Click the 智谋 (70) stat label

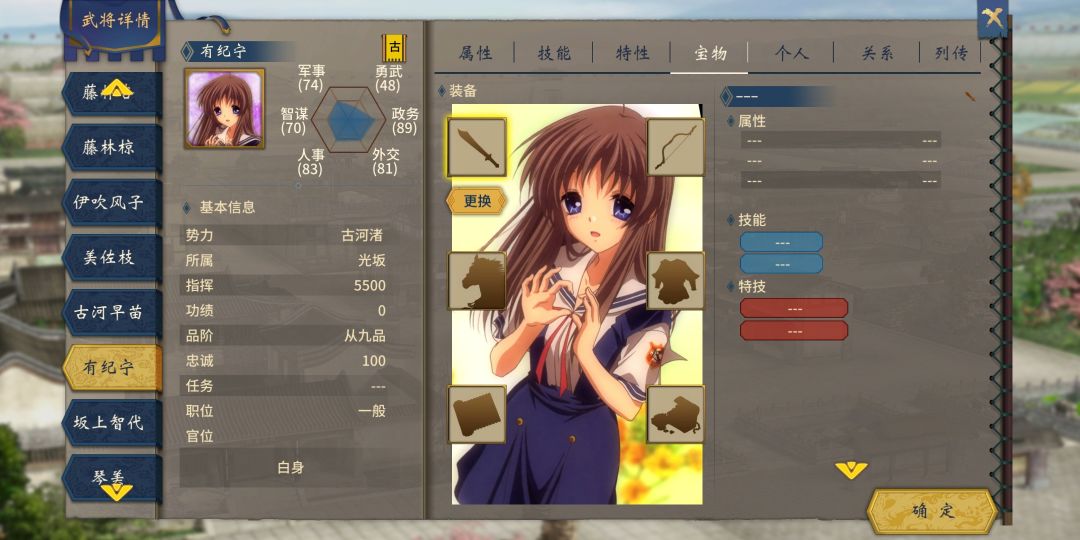[x=294, y=121]
